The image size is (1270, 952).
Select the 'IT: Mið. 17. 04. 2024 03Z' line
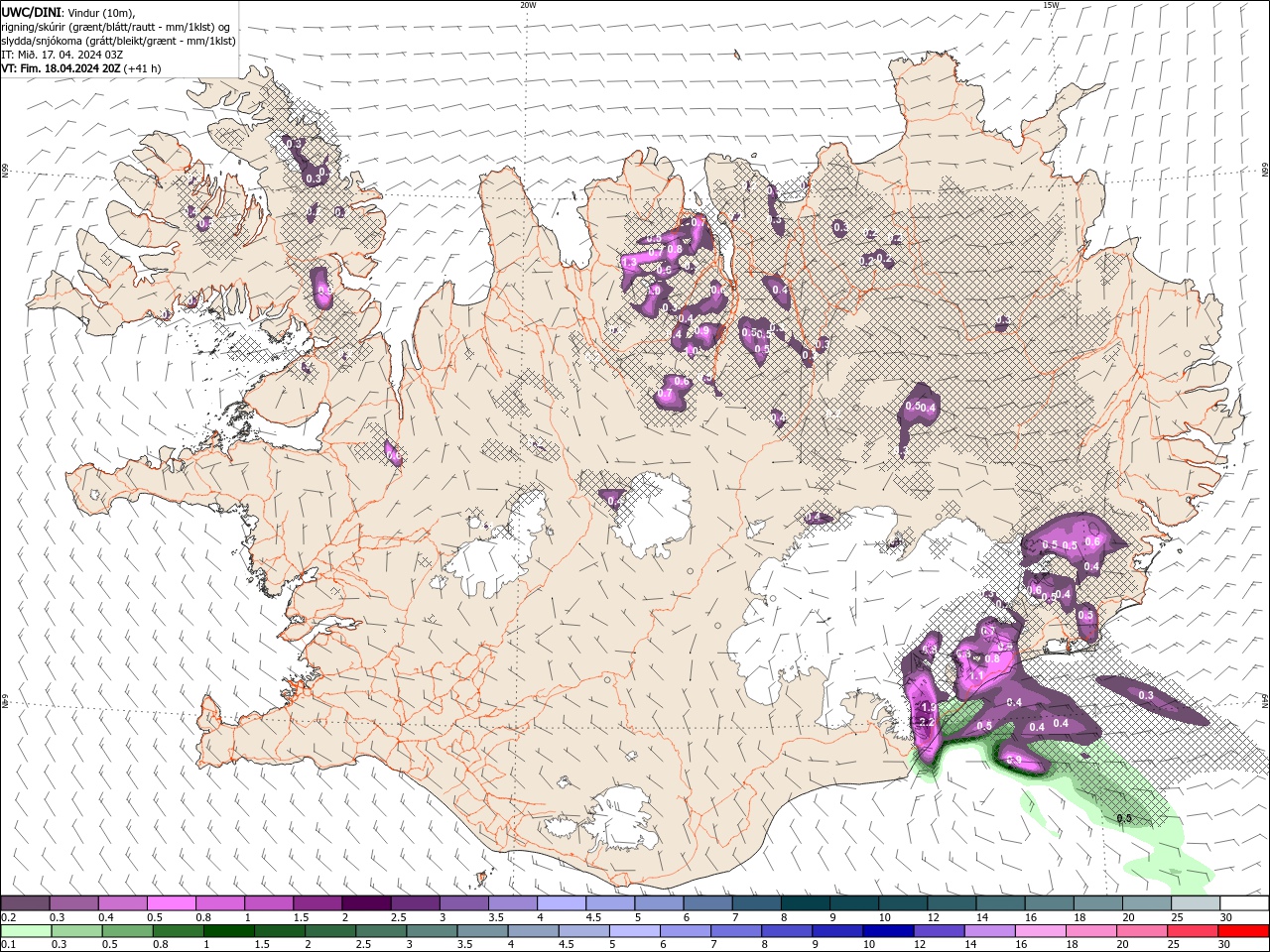point(62,55)
